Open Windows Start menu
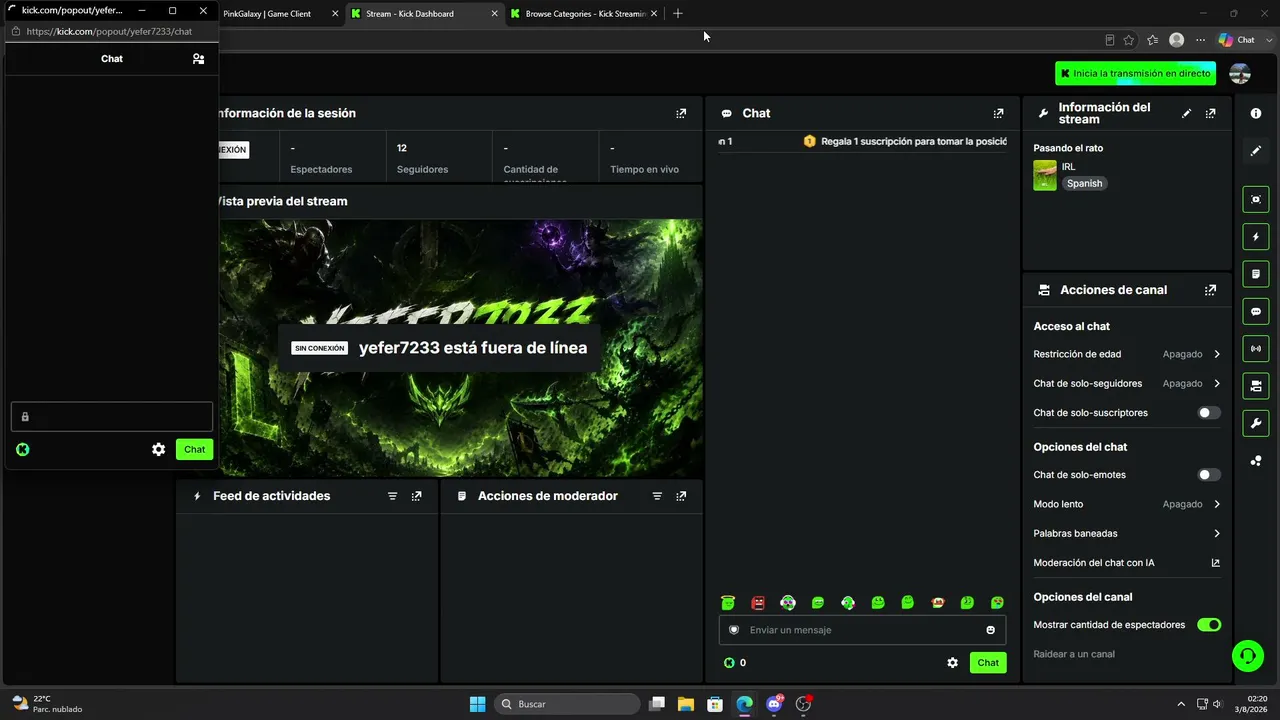 click(x=478, y=704)
